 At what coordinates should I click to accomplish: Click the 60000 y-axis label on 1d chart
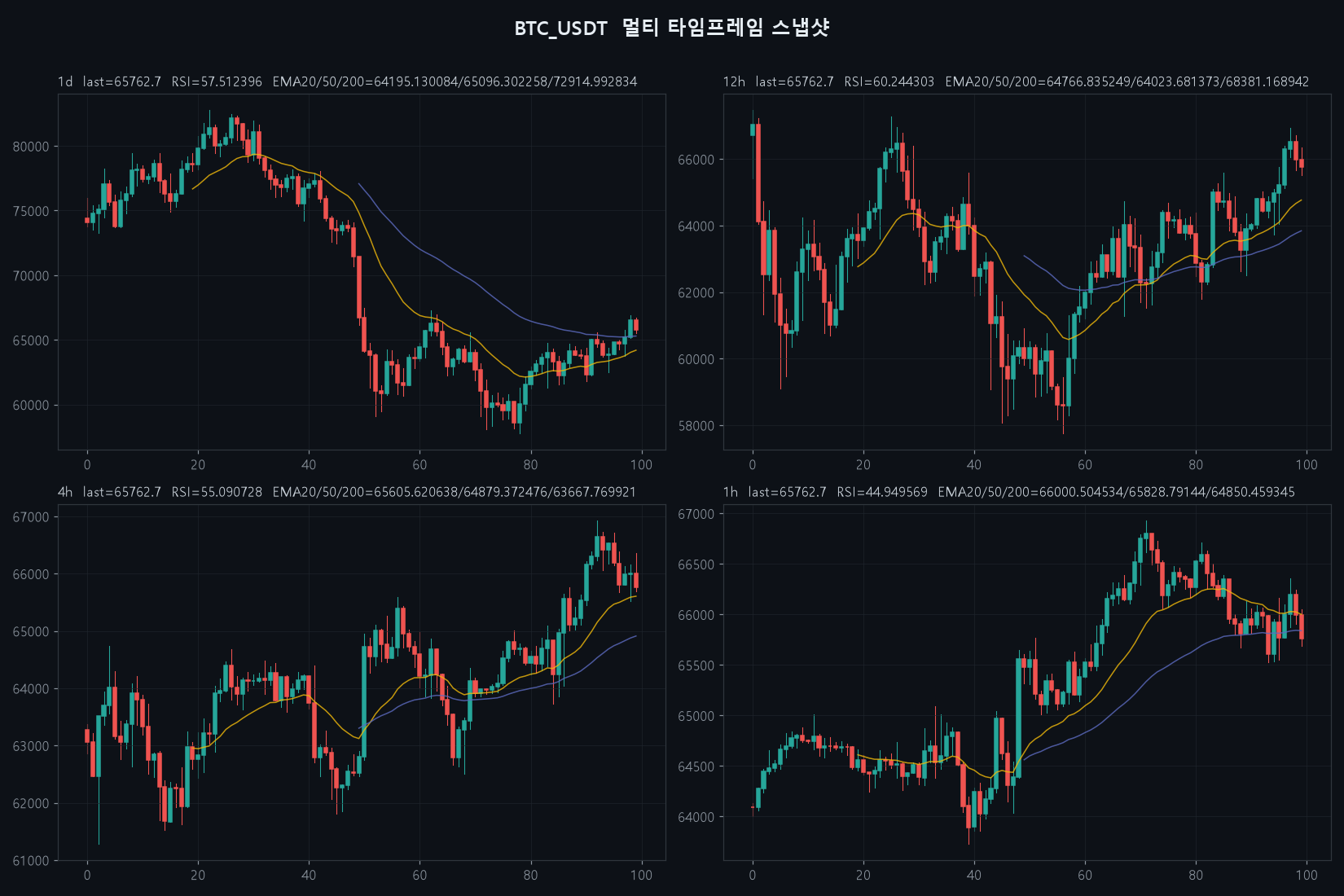point(31,406)
